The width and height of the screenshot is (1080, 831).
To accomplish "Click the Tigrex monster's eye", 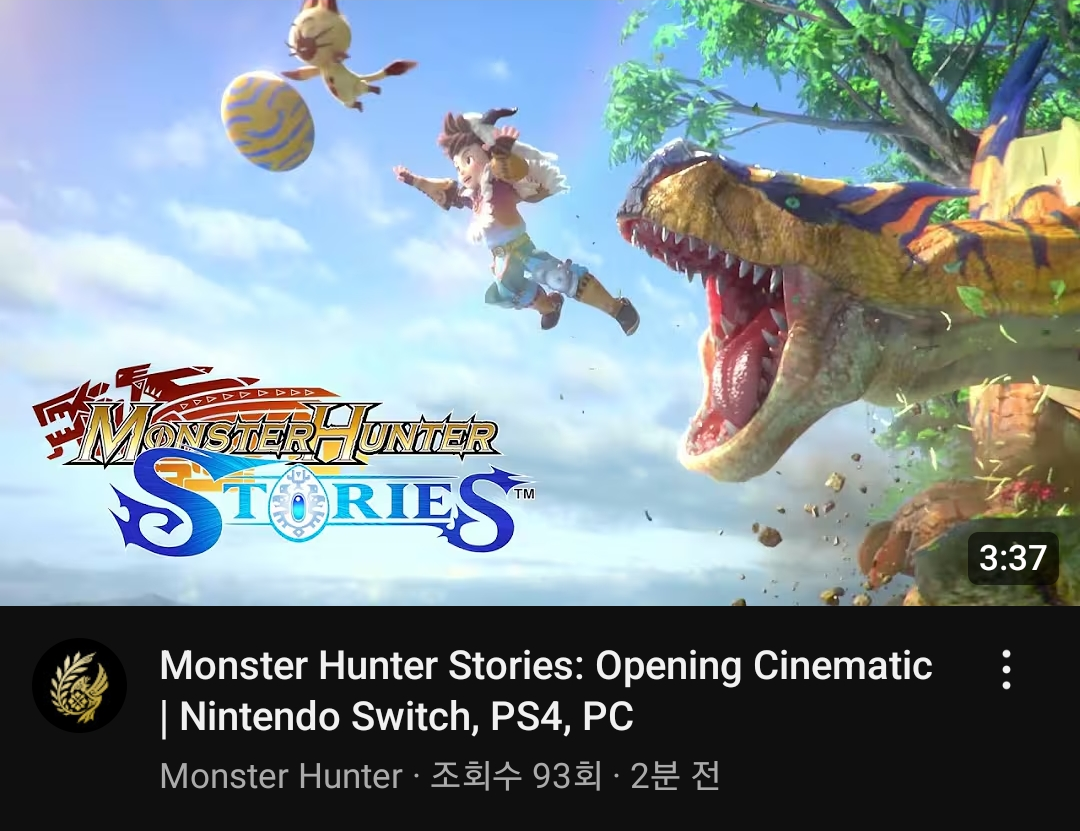I will tap(793, 203).
